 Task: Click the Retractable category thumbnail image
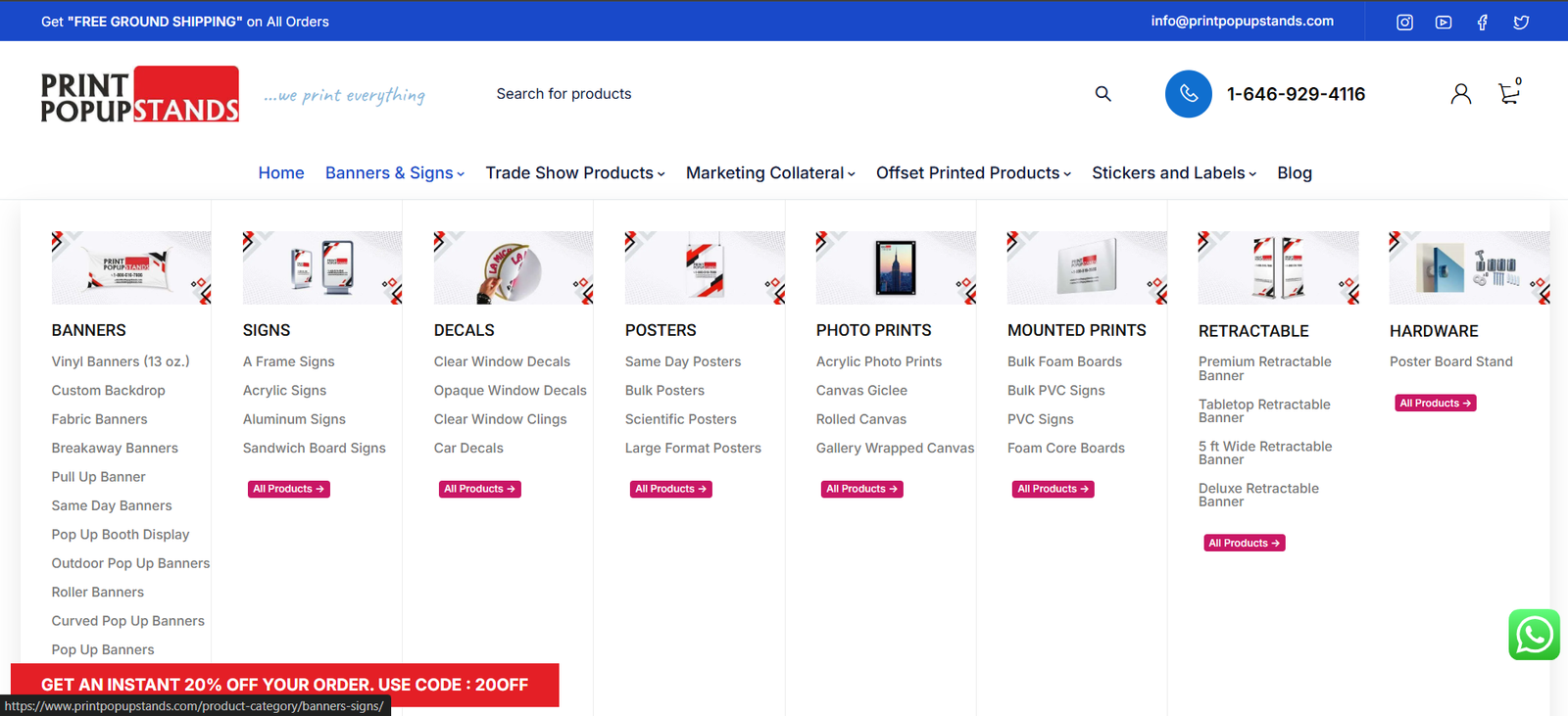(1278, 267)
